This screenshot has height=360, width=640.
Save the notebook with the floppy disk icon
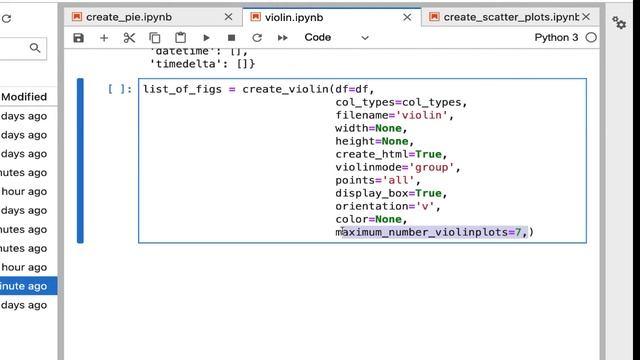point(78,38)
